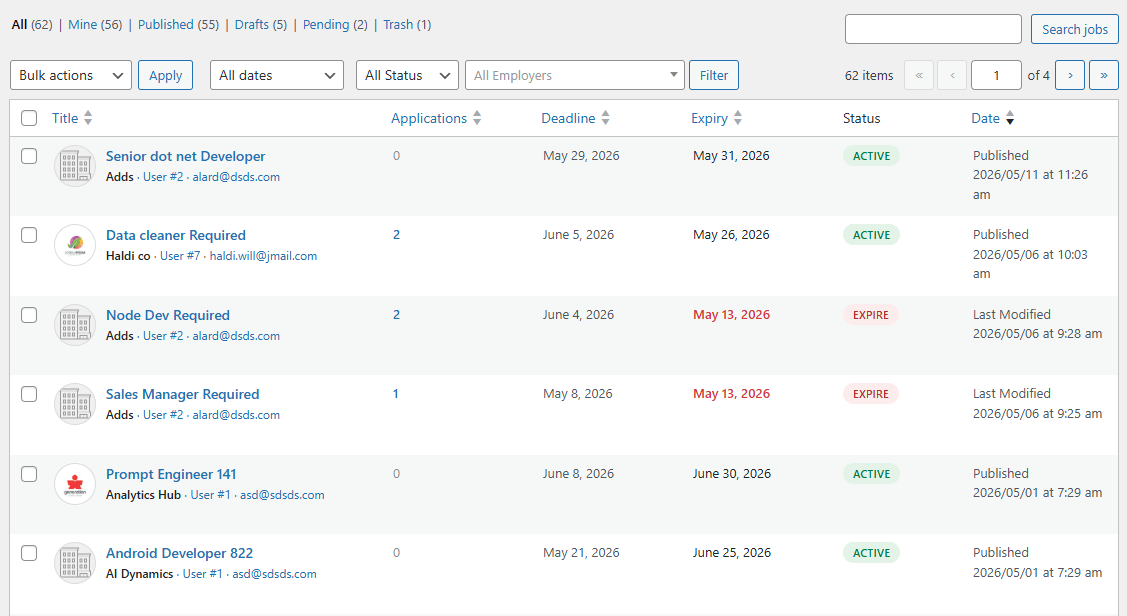The image size is (1127, 616).
Task: Sort by Date using the sort arrows
Action: pyautogui.click(x=1010, y=118)
